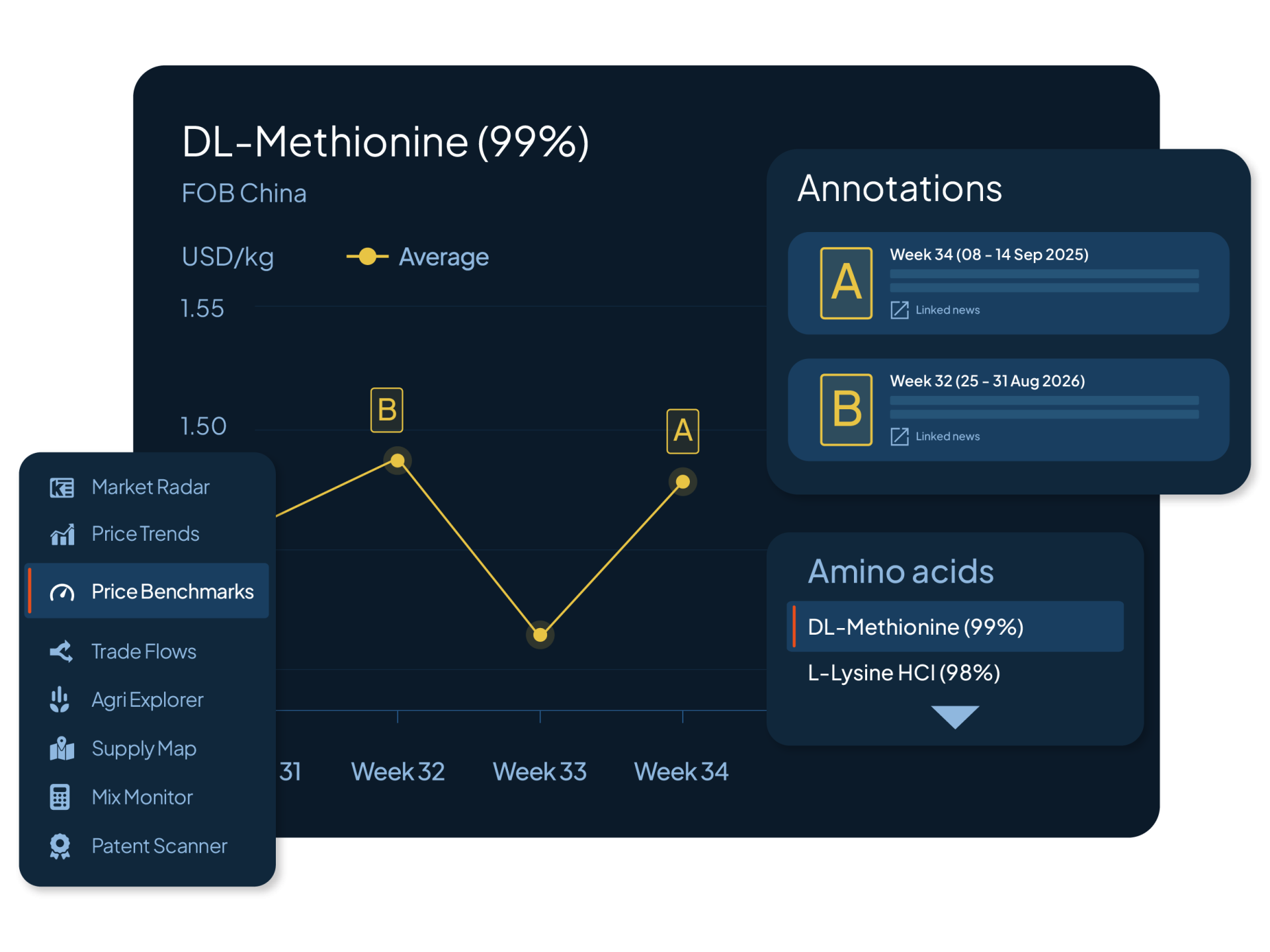
Task: Click the A annotation marker on chart
Action: click(x=683, y=431)
